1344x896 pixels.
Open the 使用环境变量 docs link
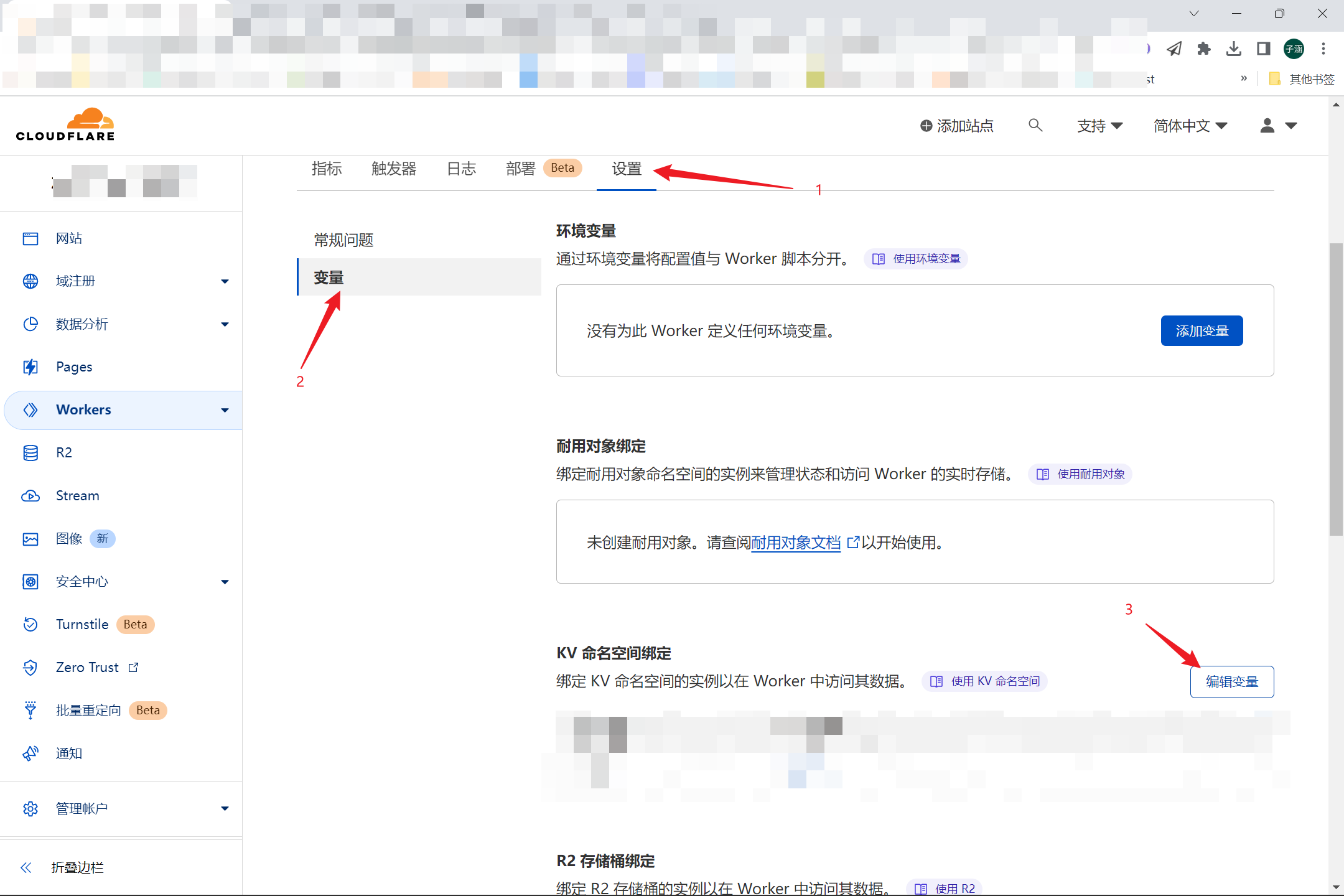pyautogui.click(x=916, y=259)
